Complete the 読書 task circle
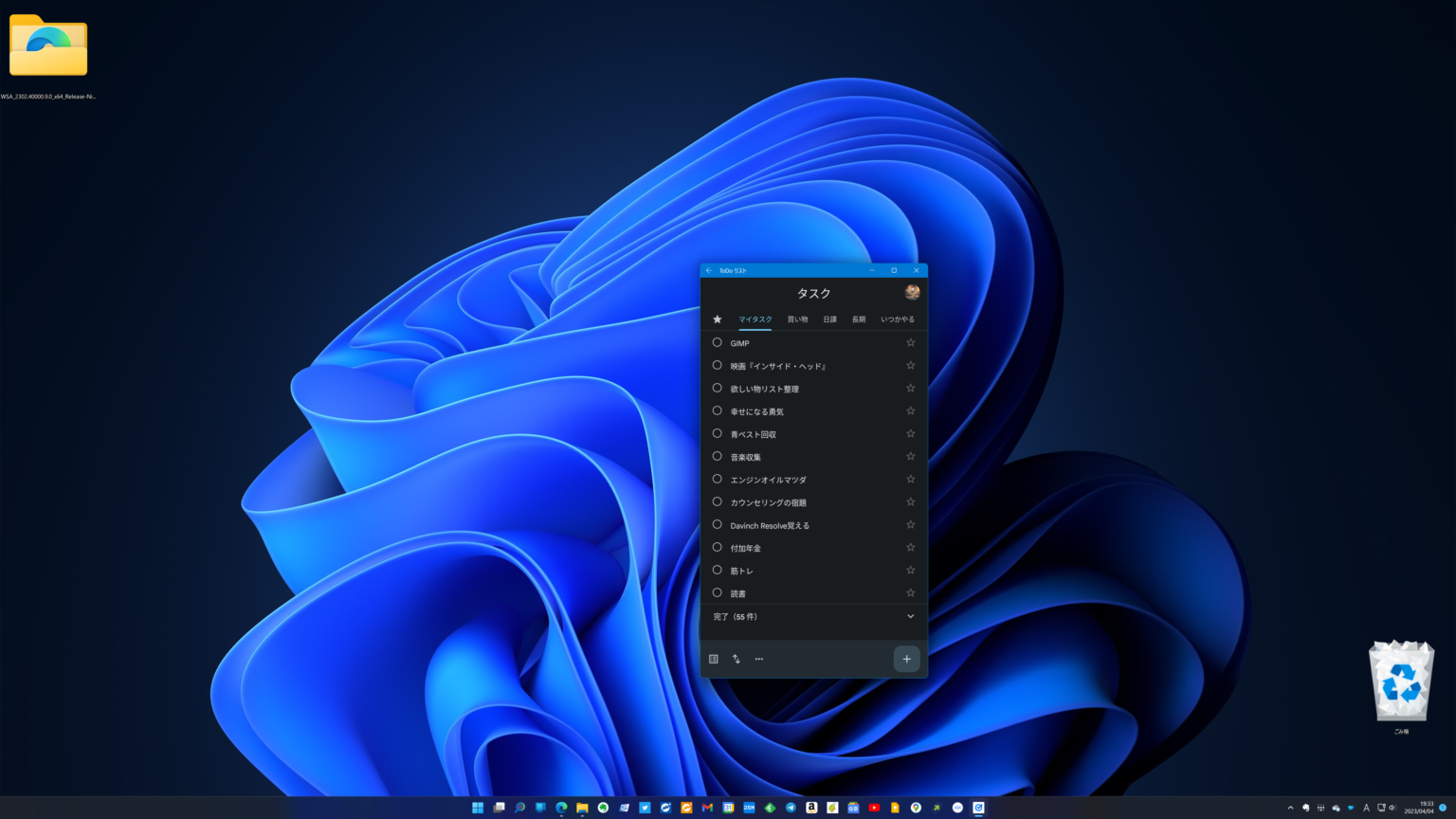This screenshot has height=819, width=1456. [x=717, y=593]
